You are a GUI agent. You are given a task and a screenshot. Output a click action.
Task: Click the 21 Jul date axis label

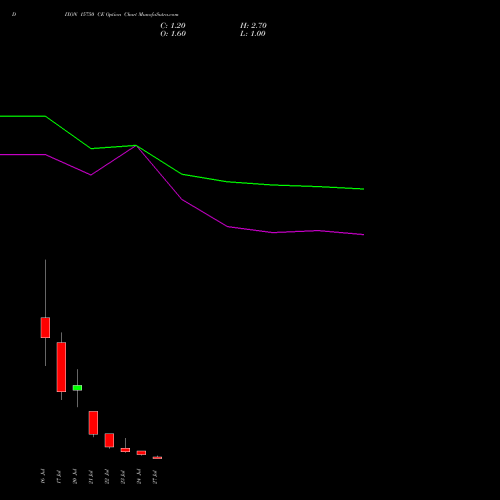click(91, 476)
